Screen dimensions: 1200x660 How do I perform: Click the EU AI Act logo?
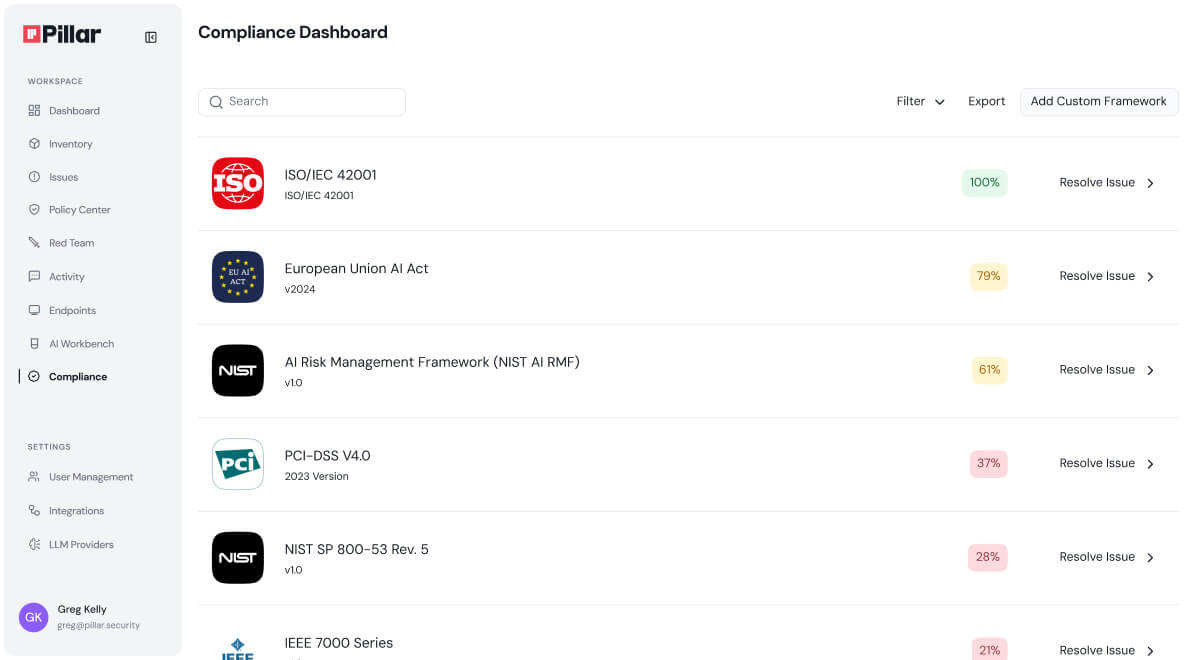238,277
